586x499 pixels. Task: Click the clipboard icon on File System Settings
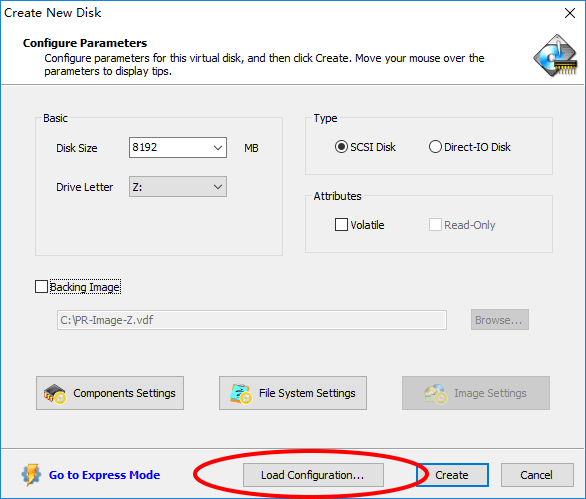(241, 394)
